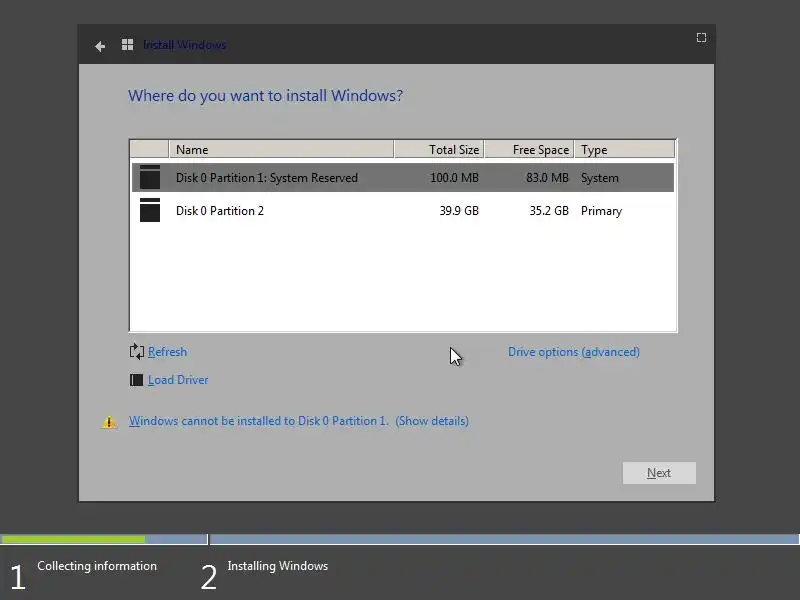Click the 'Where do you want to install Windows?' heading
The image size is (800, 600).
pyautogui.click(x=265, y=95)
